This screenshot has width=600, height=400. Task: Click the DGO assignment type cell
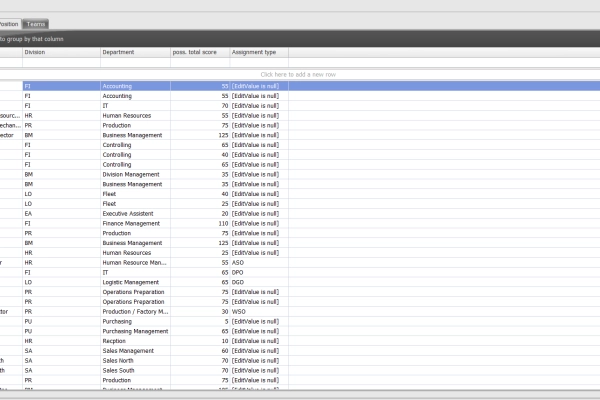[x=259, y=282]
